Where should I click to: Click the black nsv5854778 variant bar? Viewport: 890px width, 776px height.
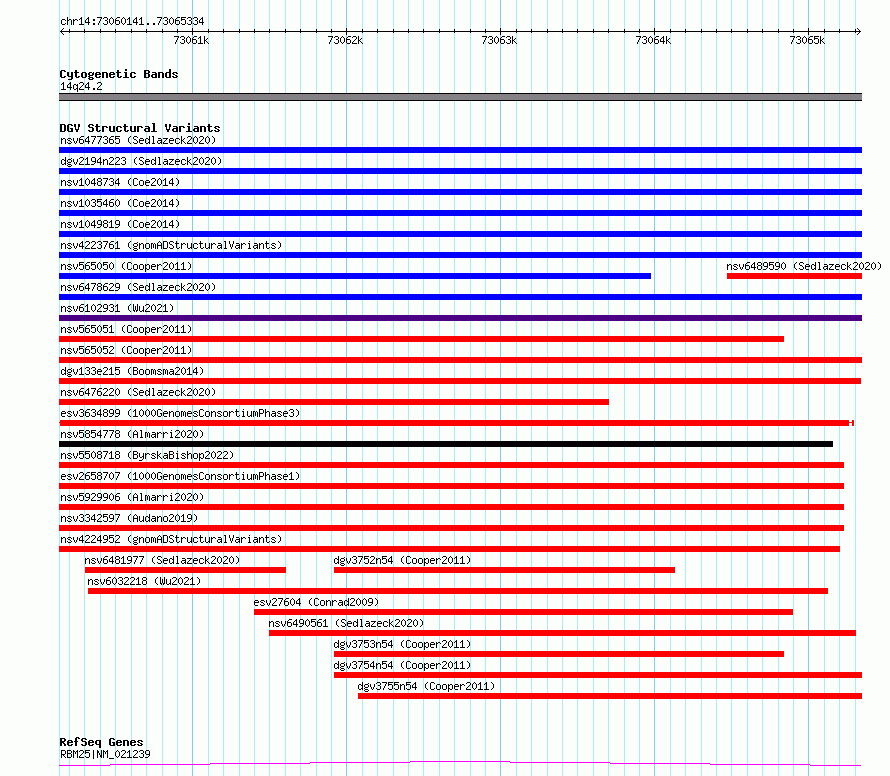pos(446,444)
